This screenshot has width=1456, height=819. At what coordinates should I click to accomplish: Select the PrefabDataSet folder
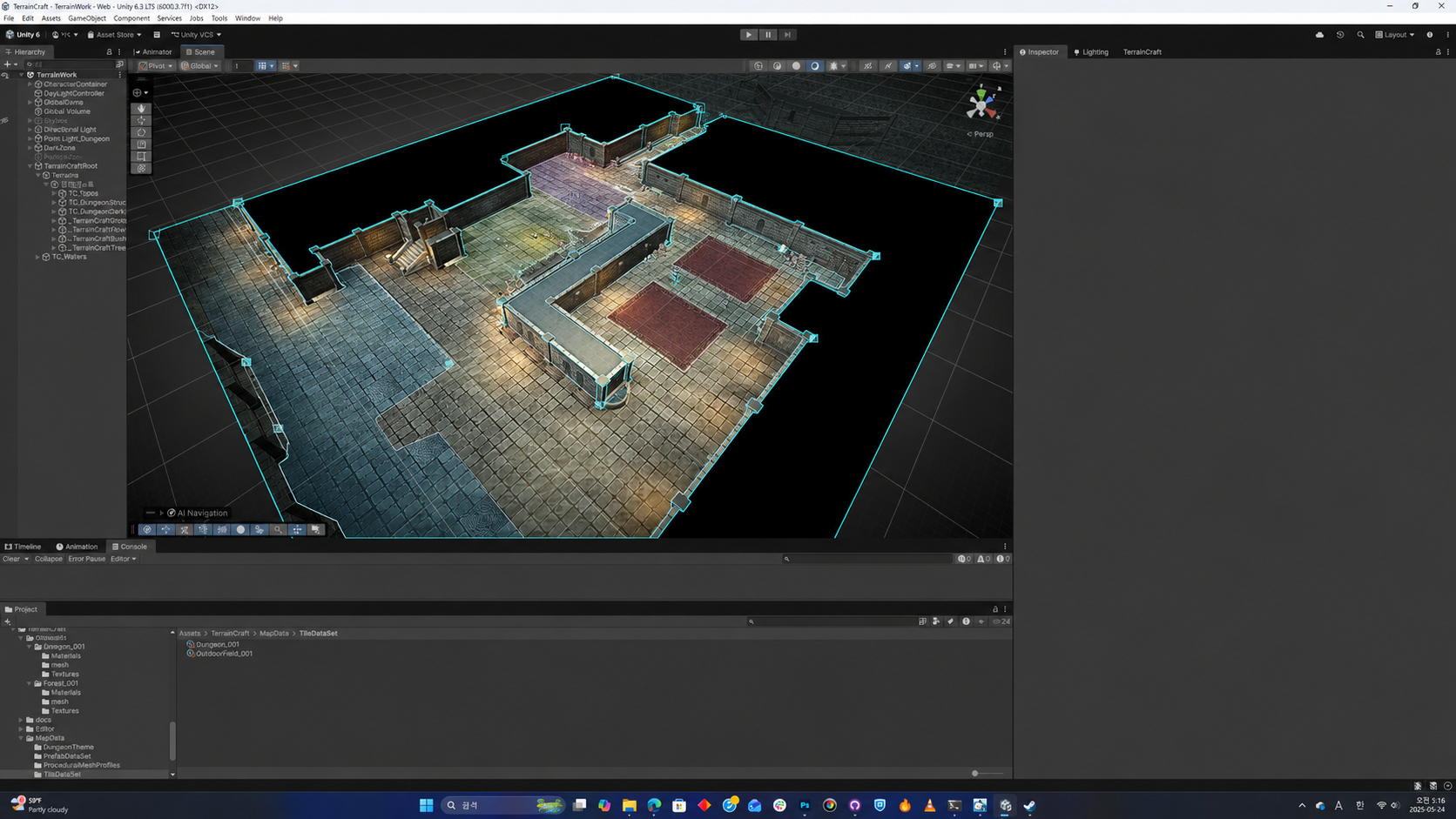(67, 756)
